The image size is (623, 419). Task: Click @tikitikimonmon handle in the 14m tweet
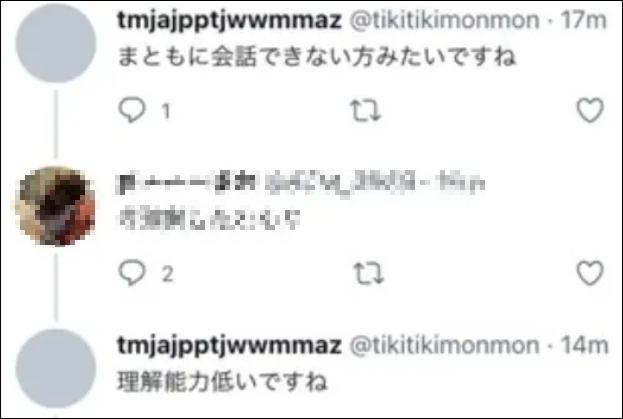pyautogui.click(x=444, y=345)
